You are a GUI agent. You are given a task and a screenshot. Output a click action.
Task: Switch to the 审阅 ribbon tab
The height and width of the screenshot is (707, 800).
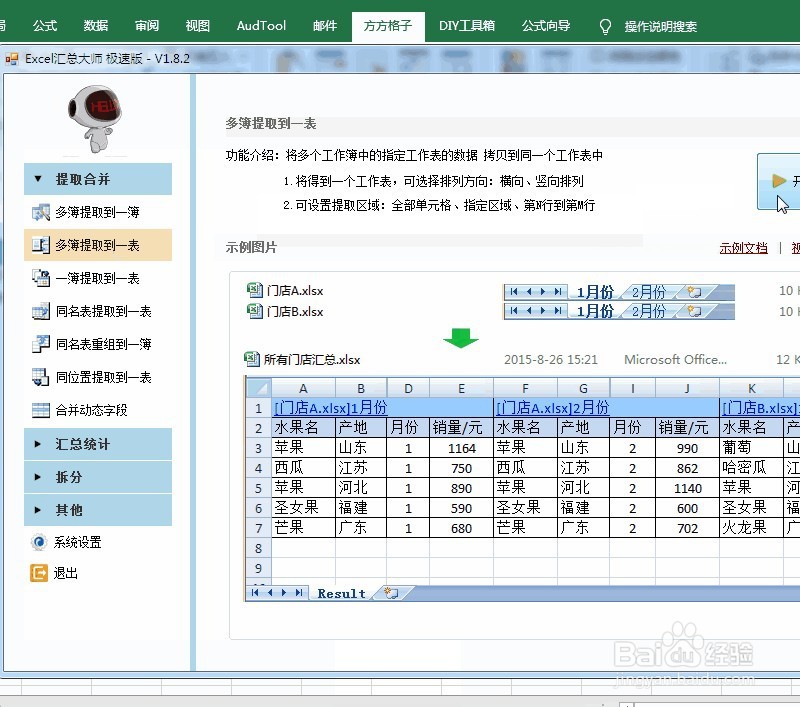point(147,26)
